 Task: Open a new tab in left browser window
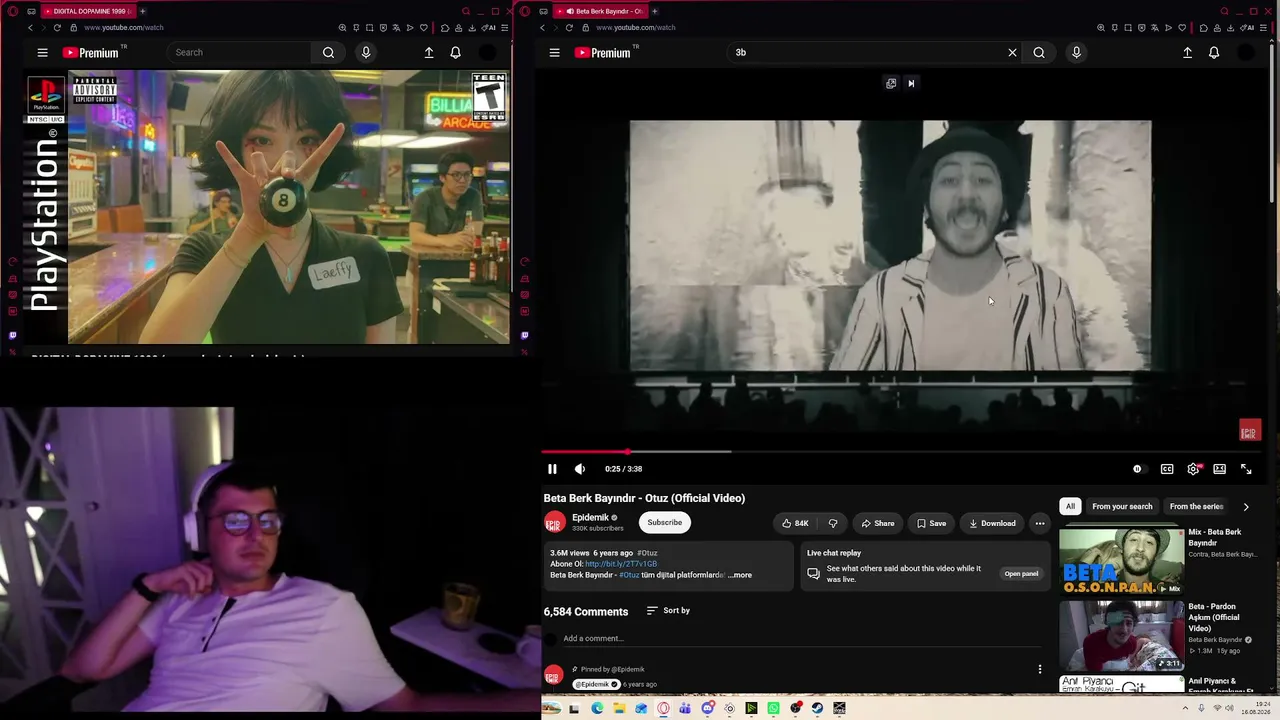[142, 11]
